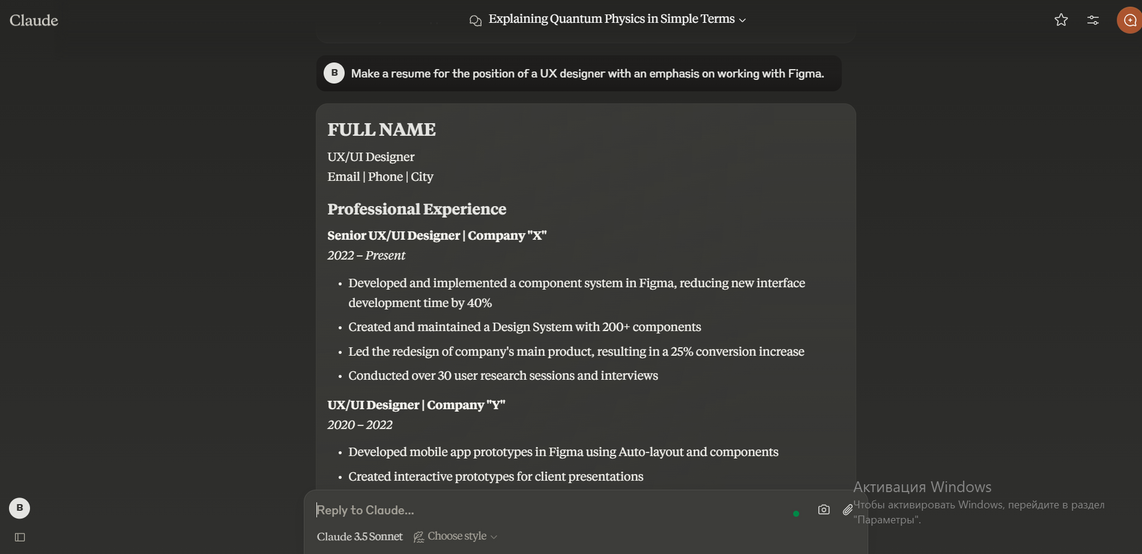Image resolution: width=1142 pixels, height=554 pixels.
Task: Click the "Make a resume" user prompt message
Action: 587,73
